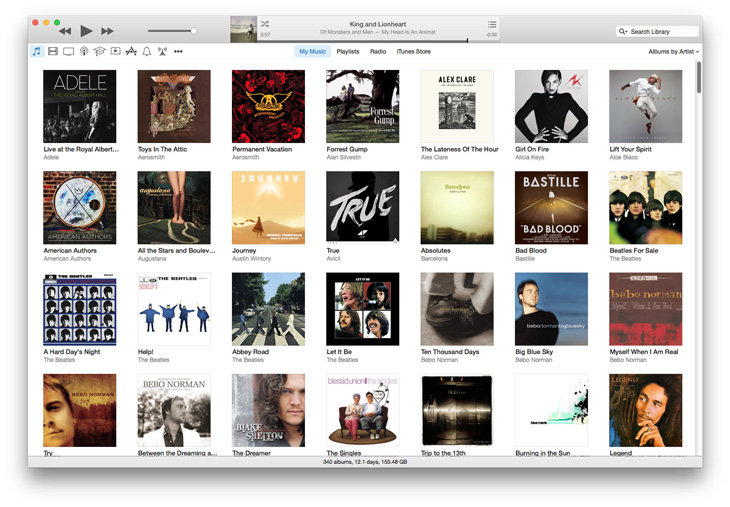Open the Up Next list icon
Screen dimensions: 730x507
(492, 24)
